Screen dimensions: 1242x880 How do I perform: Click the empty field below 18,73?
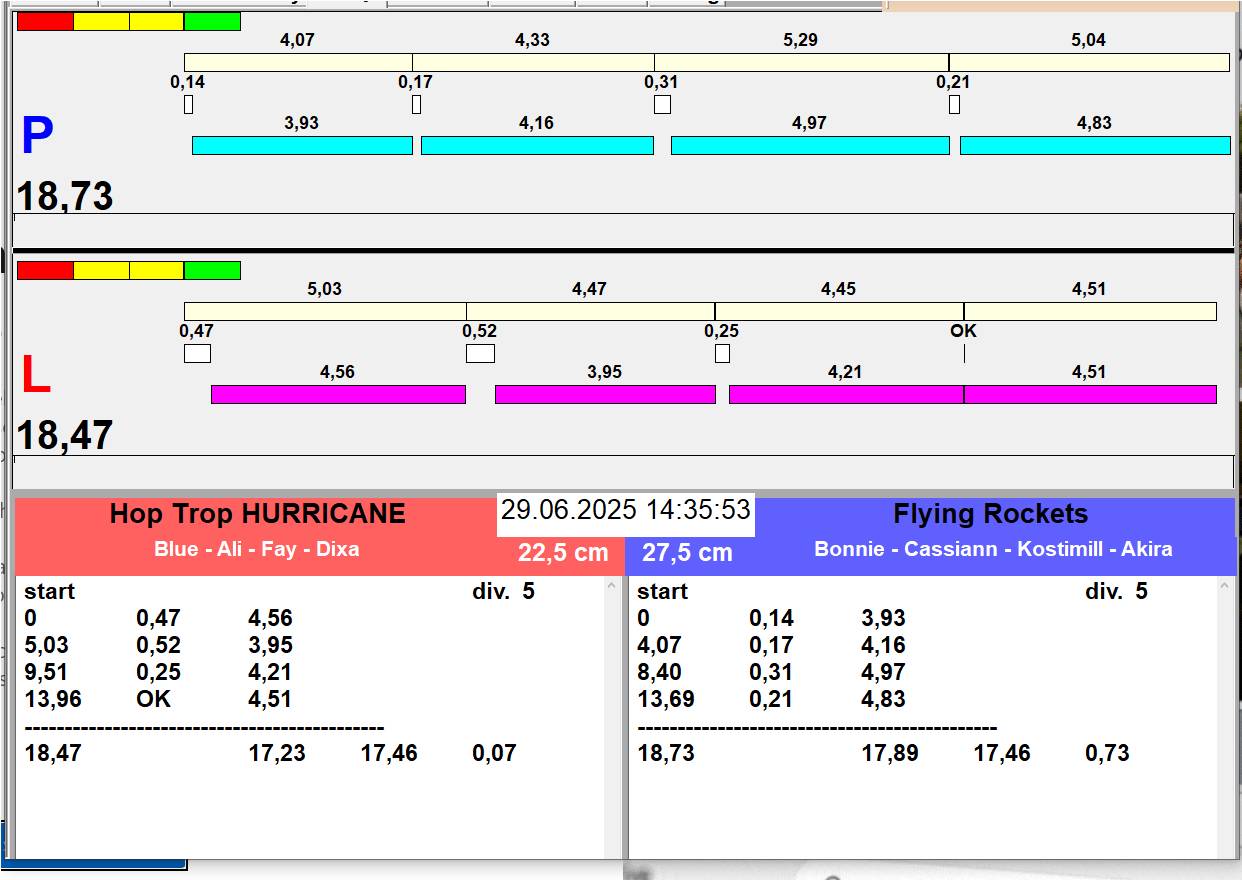click(x=622, y=229)
